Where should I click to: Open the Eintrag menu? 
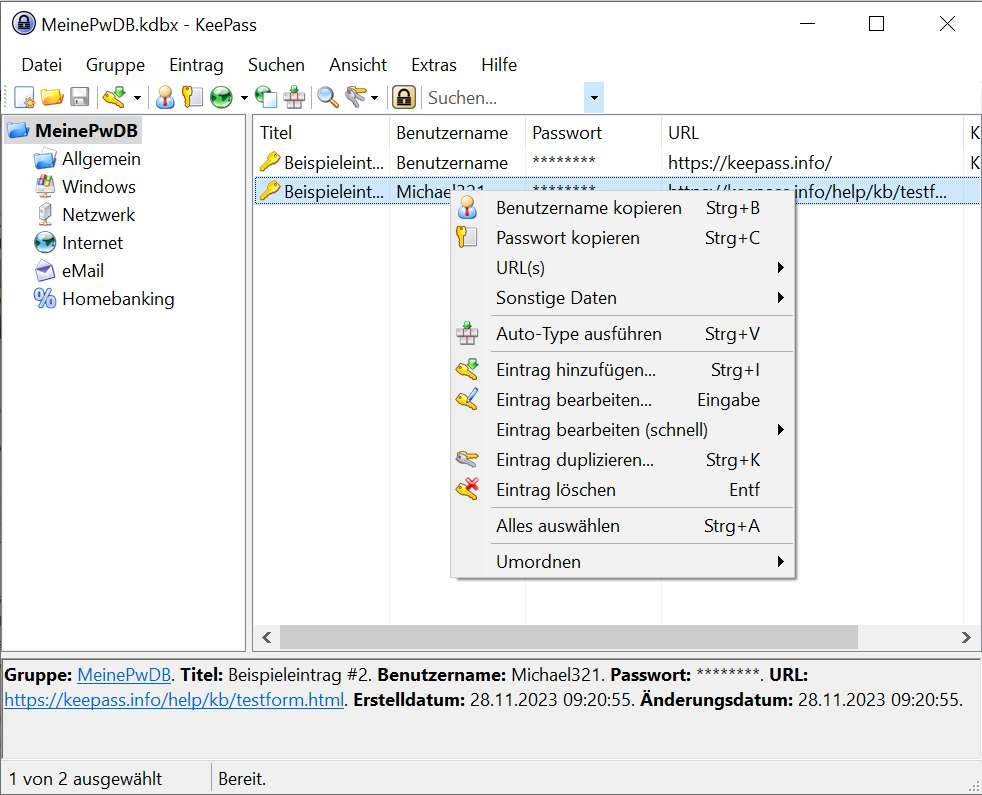[x=196, y=65]
